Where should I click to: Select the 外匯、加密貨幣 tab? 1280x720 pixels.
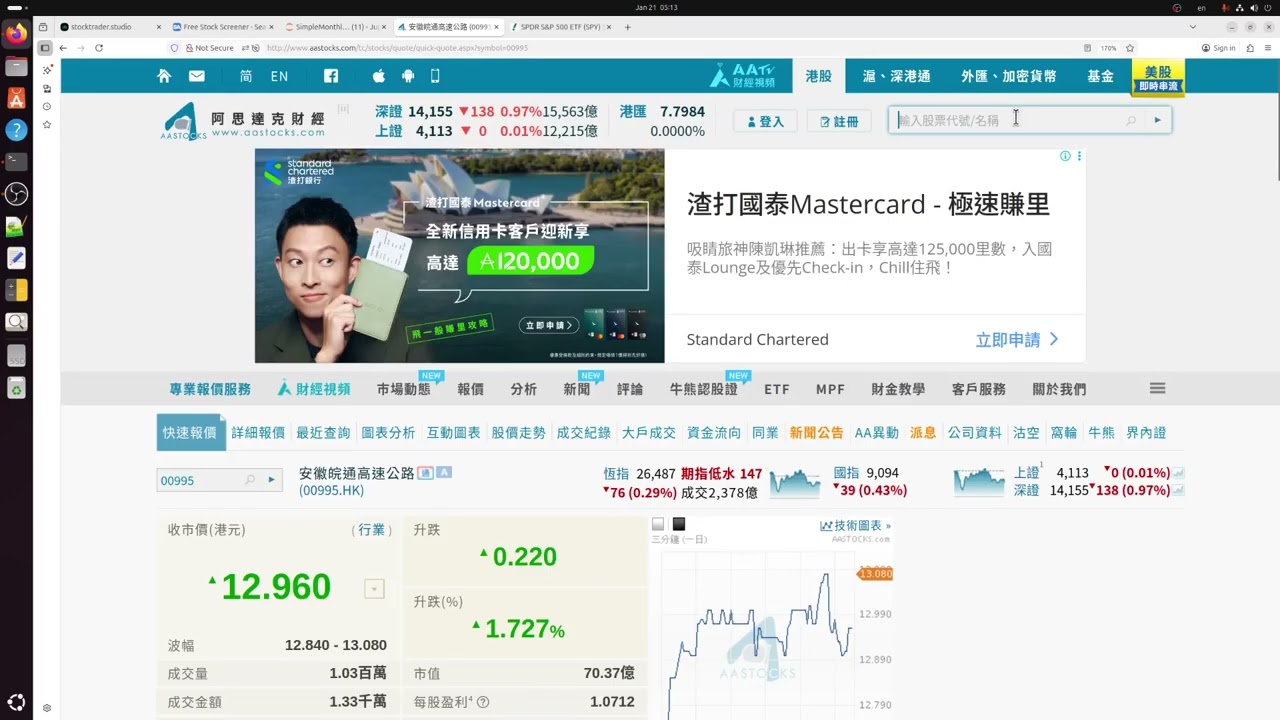[x=1008, y=76]
